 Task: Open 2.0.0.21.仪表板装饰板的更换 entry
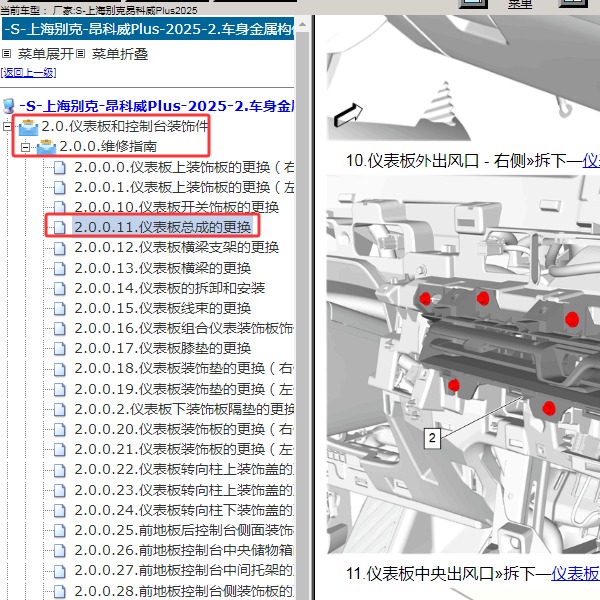184,449
